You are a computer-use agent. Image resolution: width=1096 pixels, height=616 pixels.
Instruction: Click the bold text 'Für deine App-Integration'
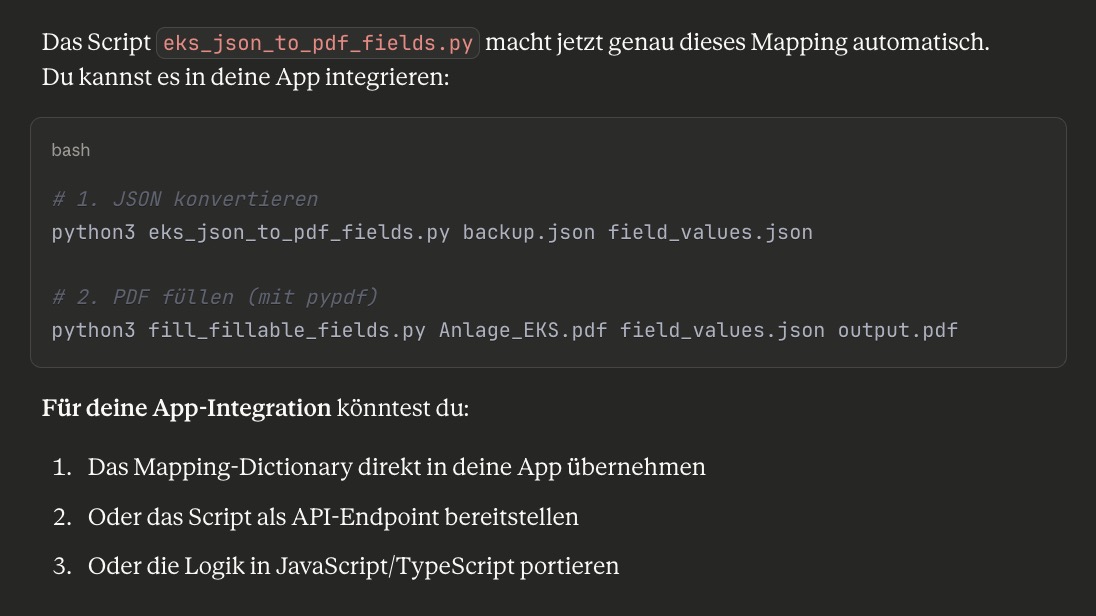pyautogui.click(x=187, y=408)
